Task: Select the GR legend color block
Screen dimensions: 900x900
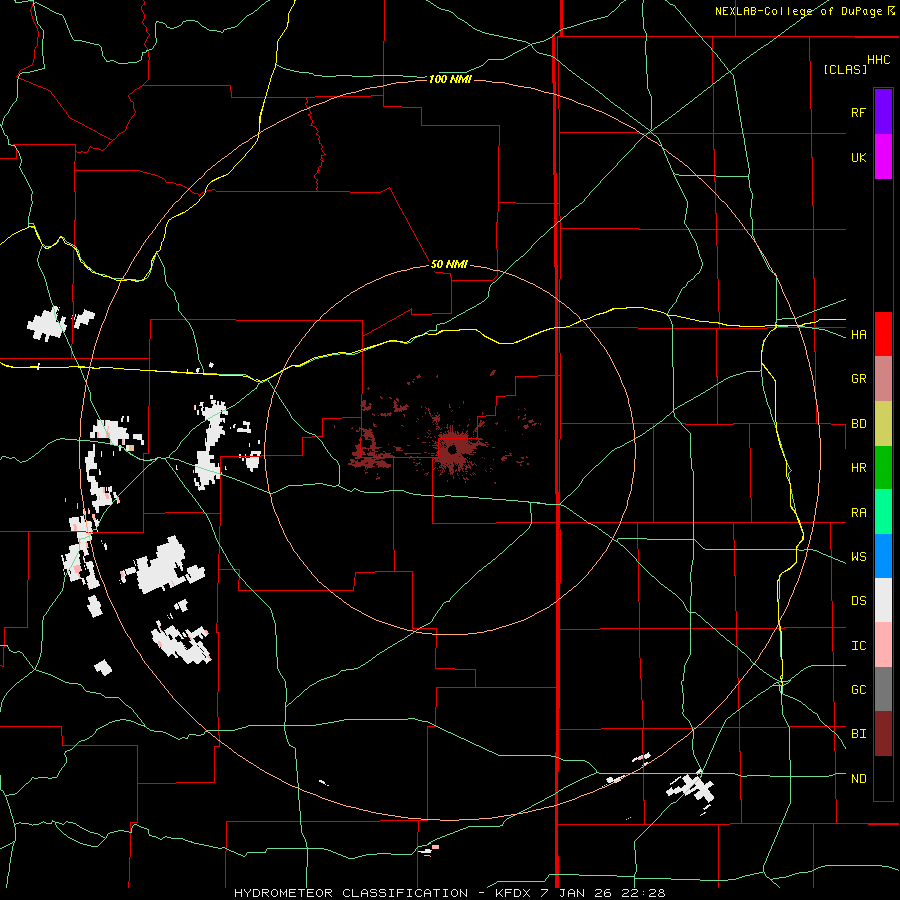Action: tap(883, 379)
